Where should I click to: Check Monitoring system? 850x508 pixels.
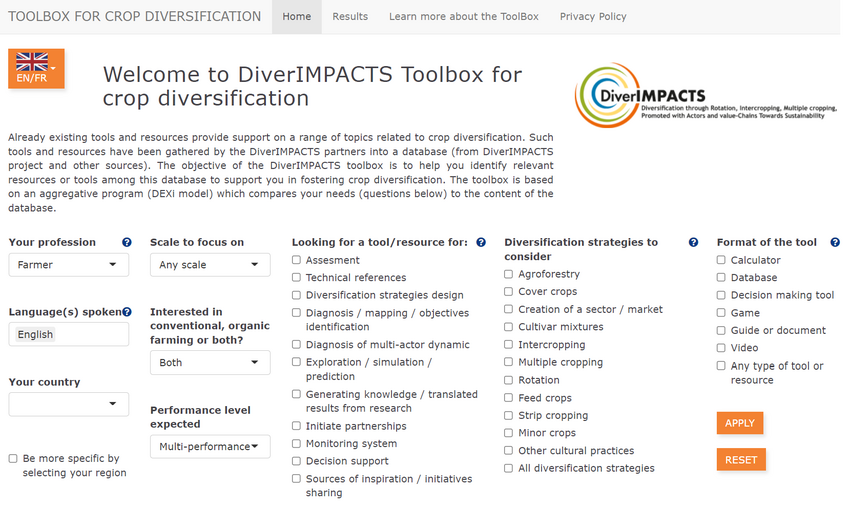pos(296,443)
